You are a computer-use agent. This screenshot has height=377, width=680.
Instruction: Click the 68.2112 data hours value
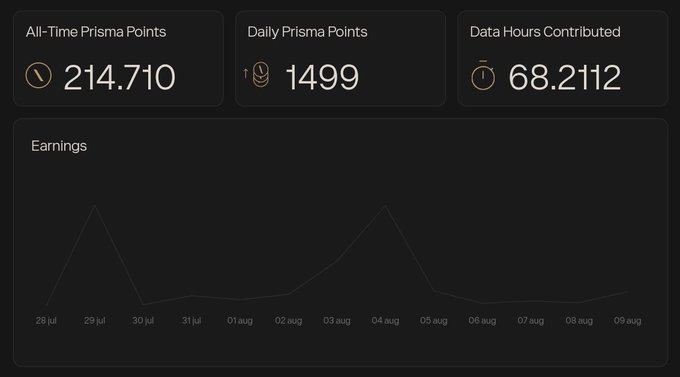tap(565, 78)
